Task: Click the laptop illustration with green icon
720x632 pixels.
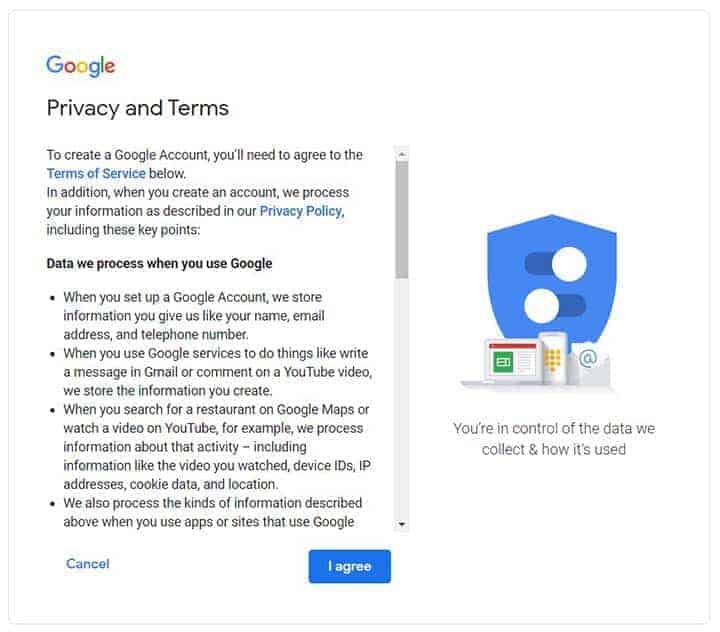Action: [511, 361]
